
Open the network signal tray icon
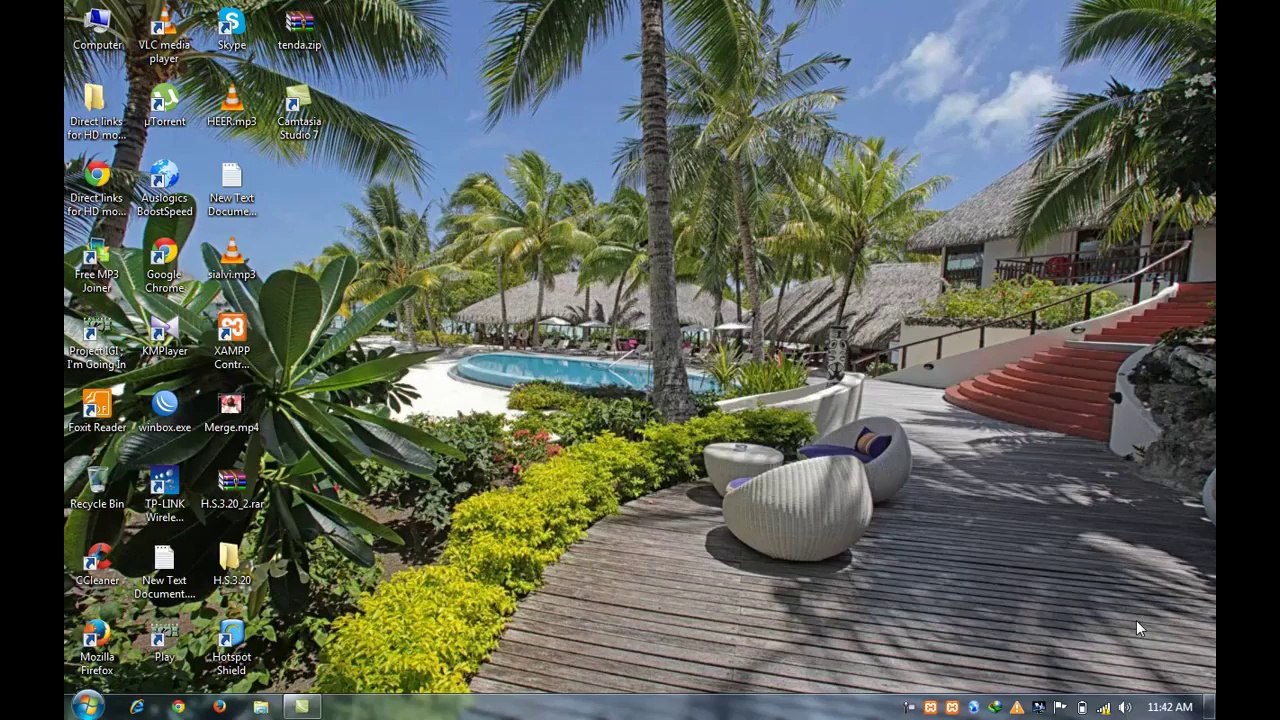click(x=1104, y=708)
